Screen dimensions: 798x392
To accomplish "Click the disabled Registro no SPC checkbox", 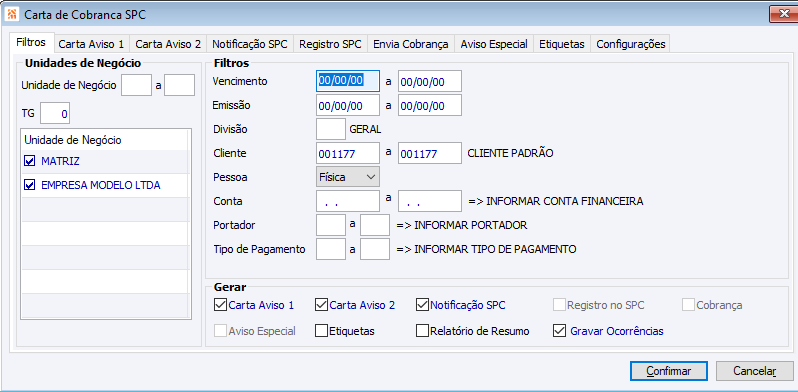I will [x=559, y=305].
